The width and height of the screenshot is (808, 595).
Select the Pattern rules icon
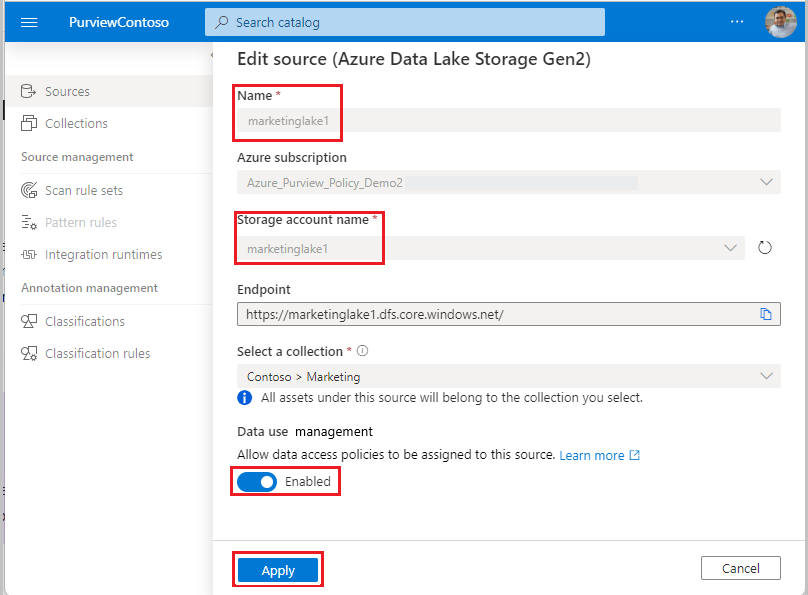tap(30, 222)
